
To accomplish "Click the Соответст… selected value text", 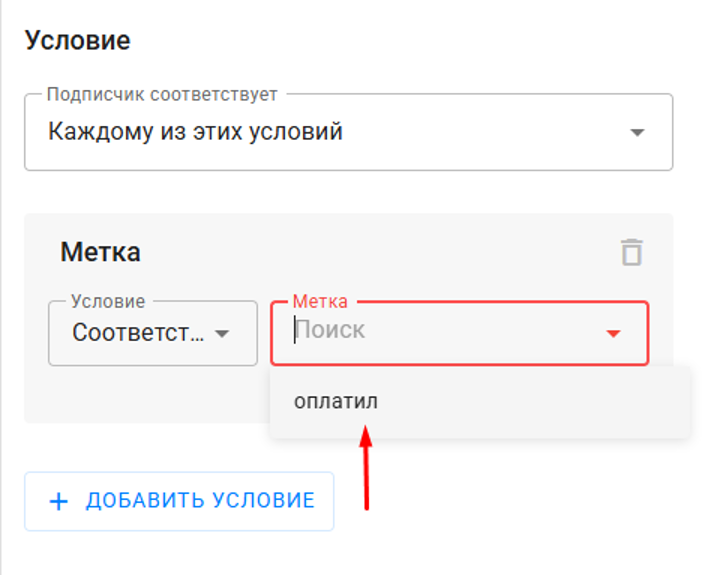I will tap(138, 333).
